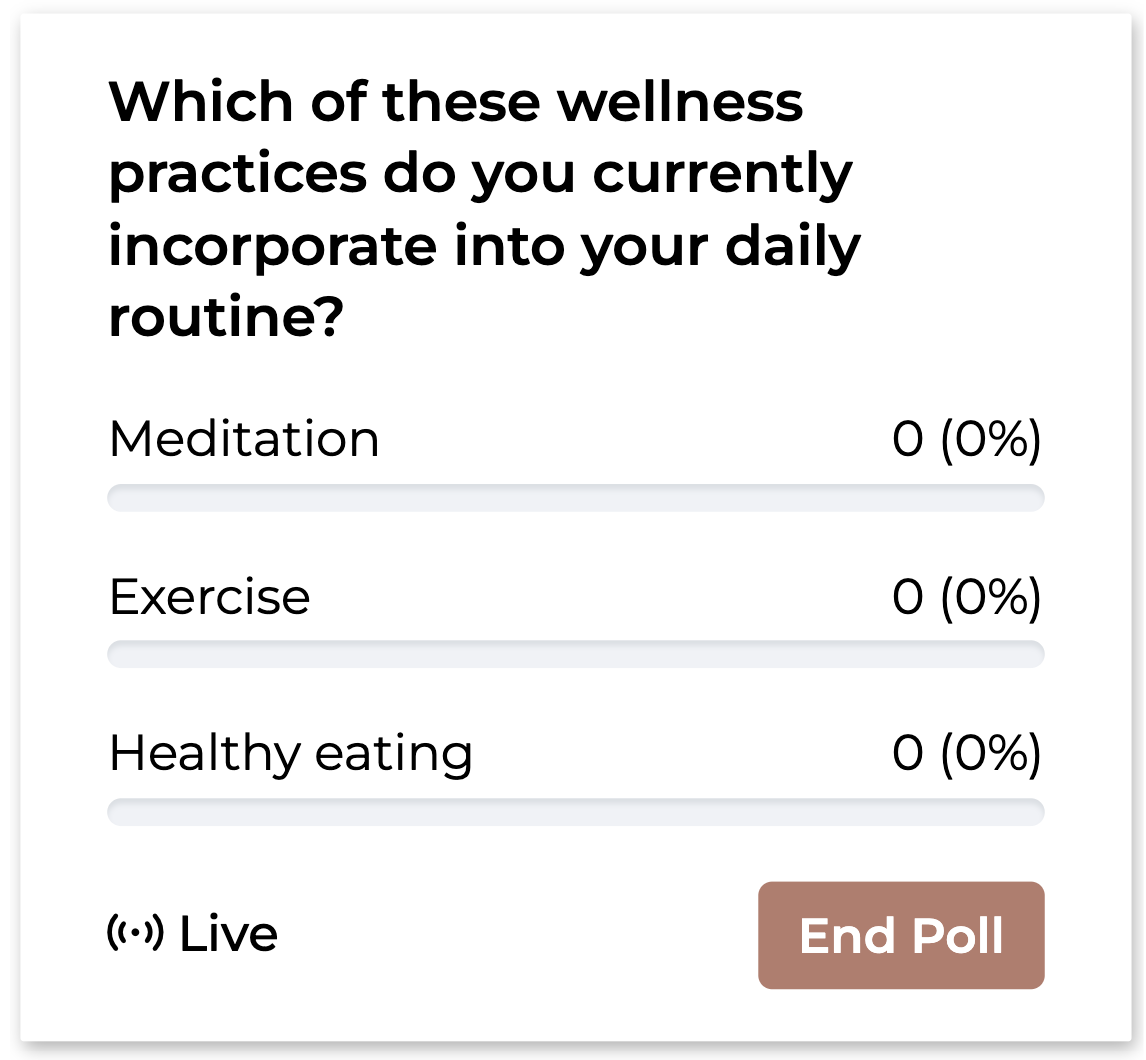Select the Healthy eating option label
The image size is (1146, 1060).
pos(290,754)
